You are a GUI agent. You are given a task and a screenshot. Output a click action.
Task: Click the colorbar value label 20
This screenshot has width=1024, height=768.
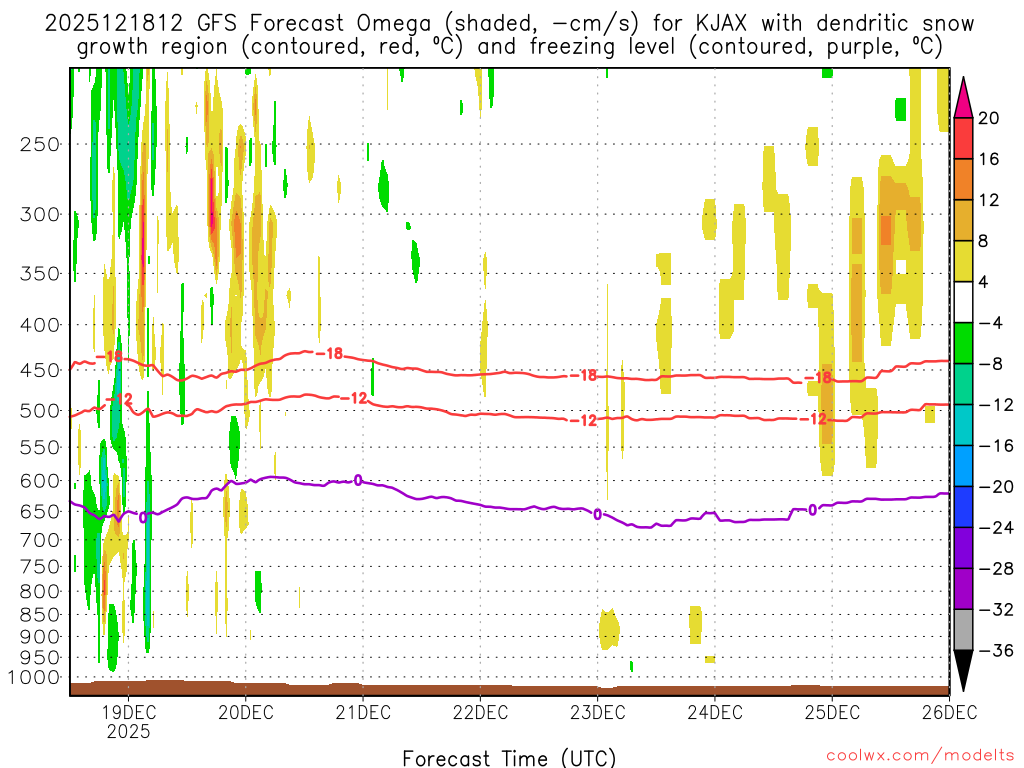pyautogui.click(x=989, y=118)
